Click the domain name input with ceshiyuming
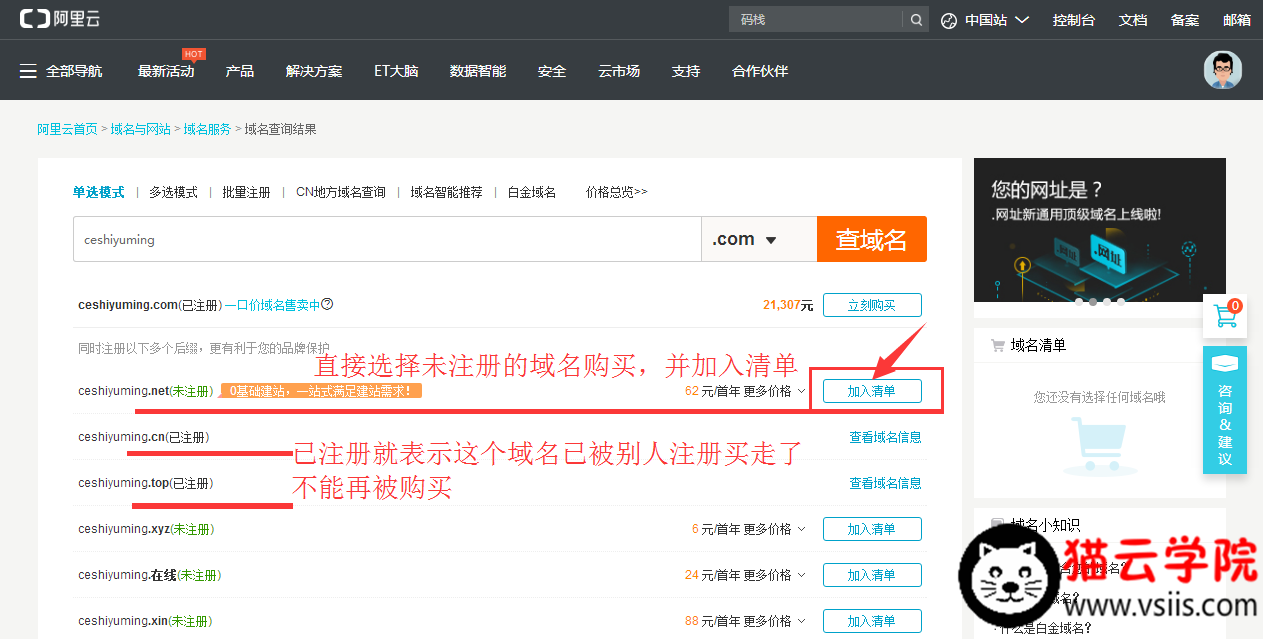 387,240
